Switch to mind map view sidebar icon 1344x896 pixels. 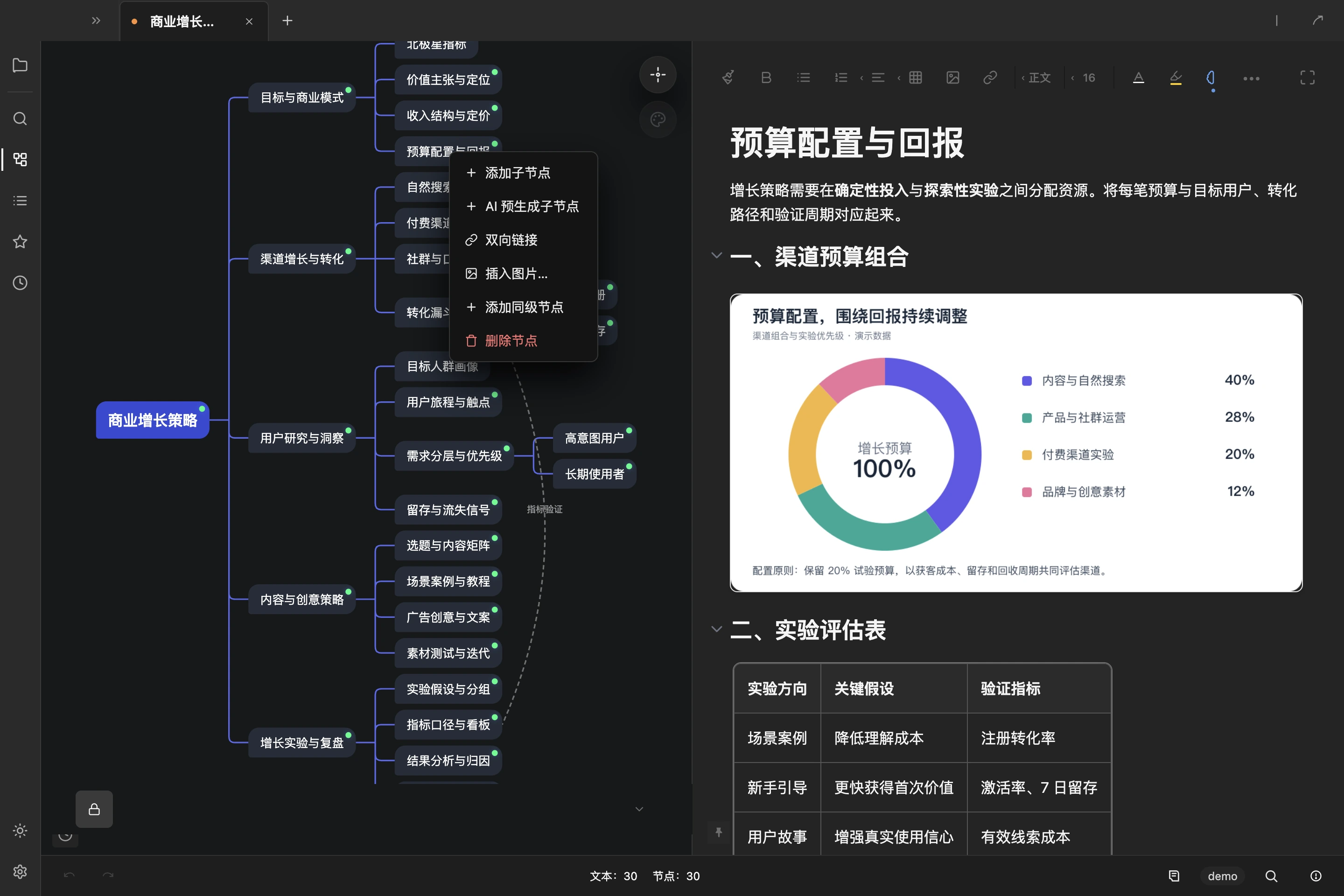point(20,160)
